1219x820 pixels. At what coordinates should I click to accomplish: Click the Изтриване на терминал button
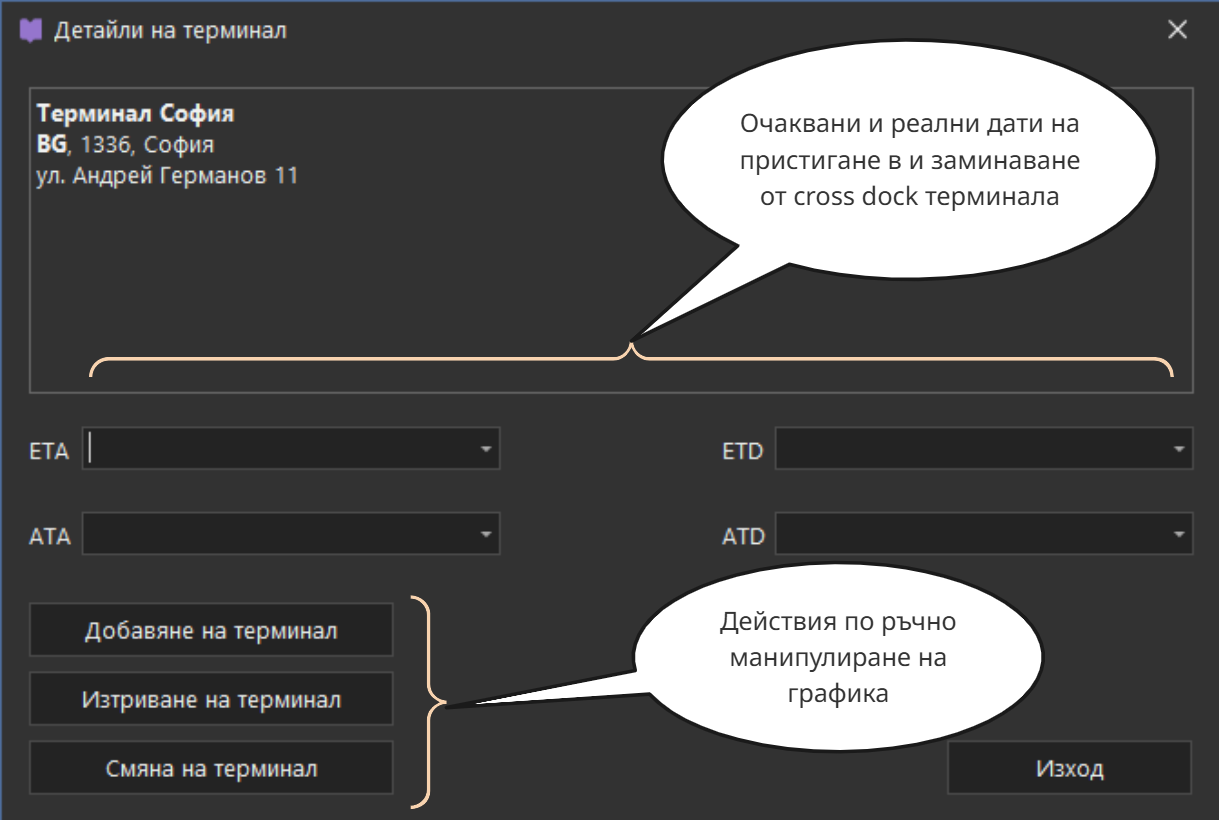tap(211, 699)
